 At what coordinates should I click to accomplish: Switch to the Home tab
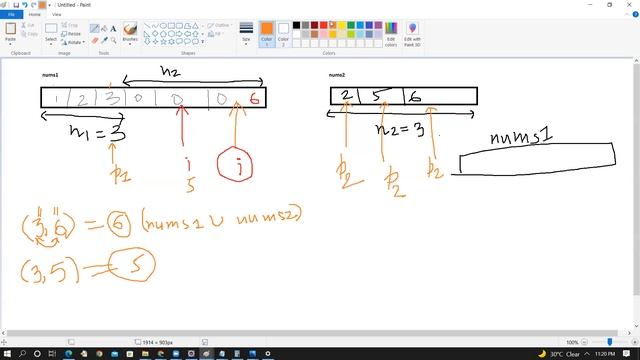pos(35,14)
